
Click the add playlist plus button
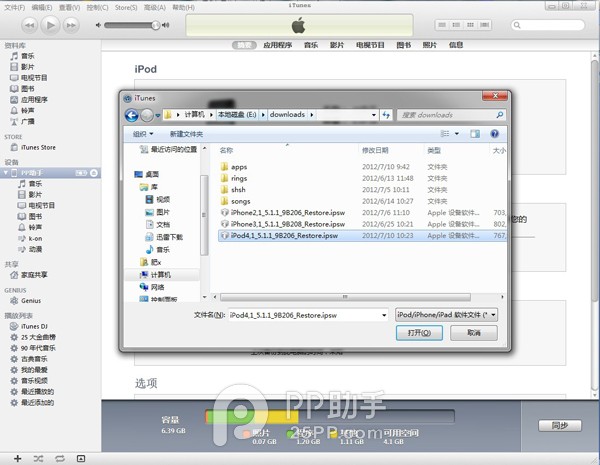[17, 458]
